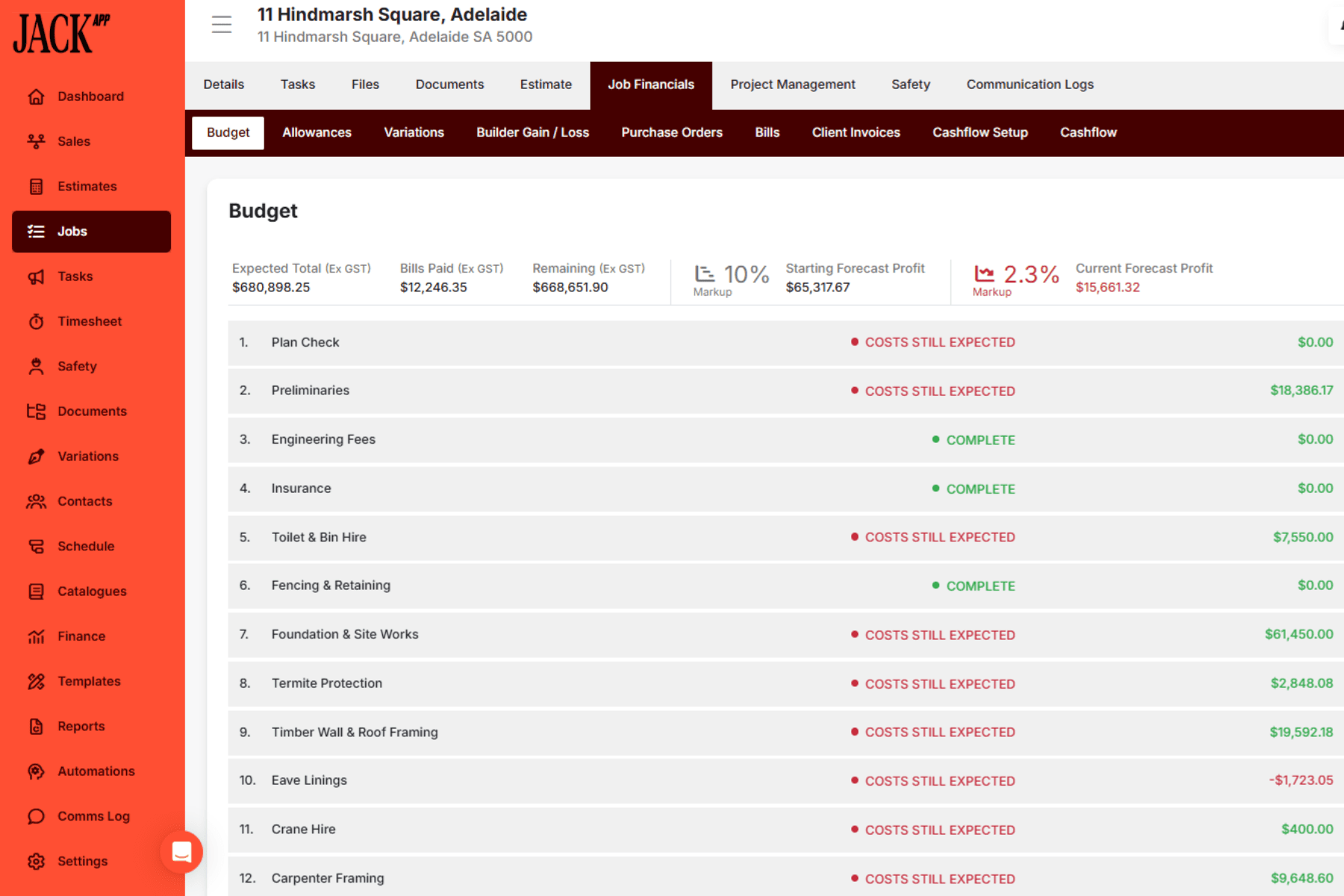Expand the Preliminaries budget row
The height and width of the screenshot is (896, 1344).
pyautogui.click(x=311, y=391)
